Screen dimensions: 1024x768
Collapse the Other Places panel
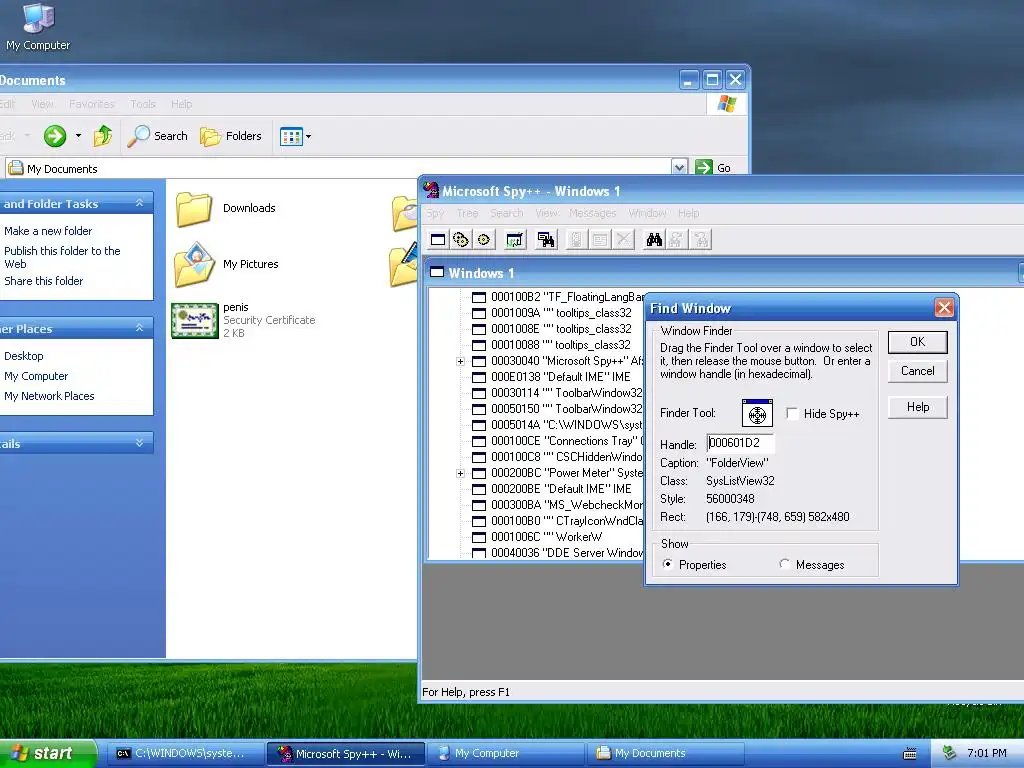139,328
